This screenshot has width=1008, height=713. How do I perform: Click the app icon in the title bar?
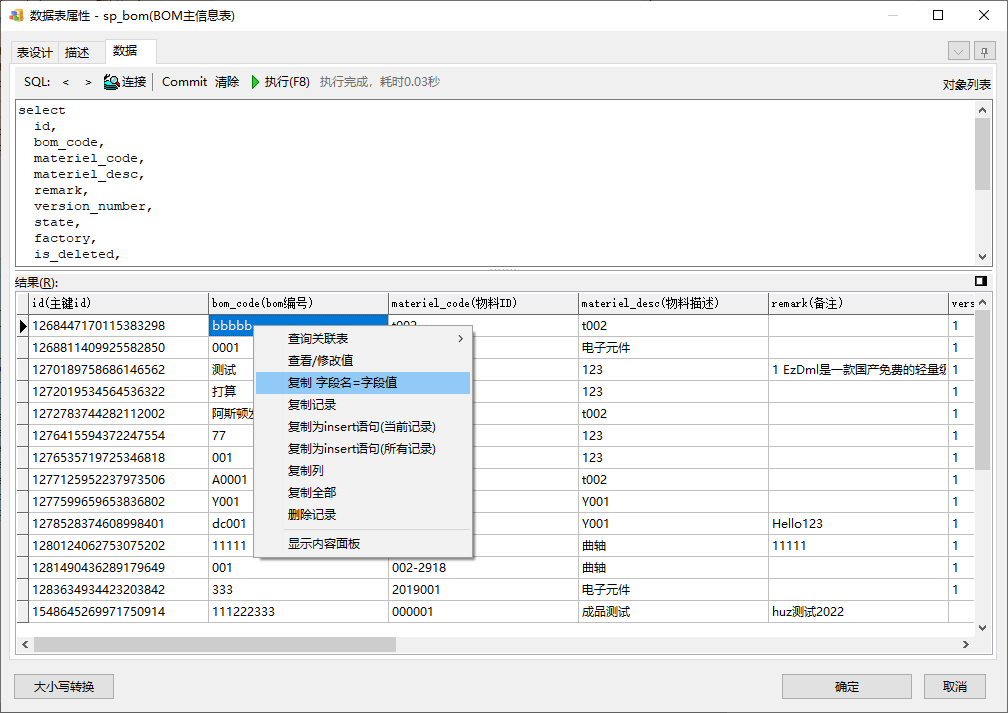tap(16, 16)
